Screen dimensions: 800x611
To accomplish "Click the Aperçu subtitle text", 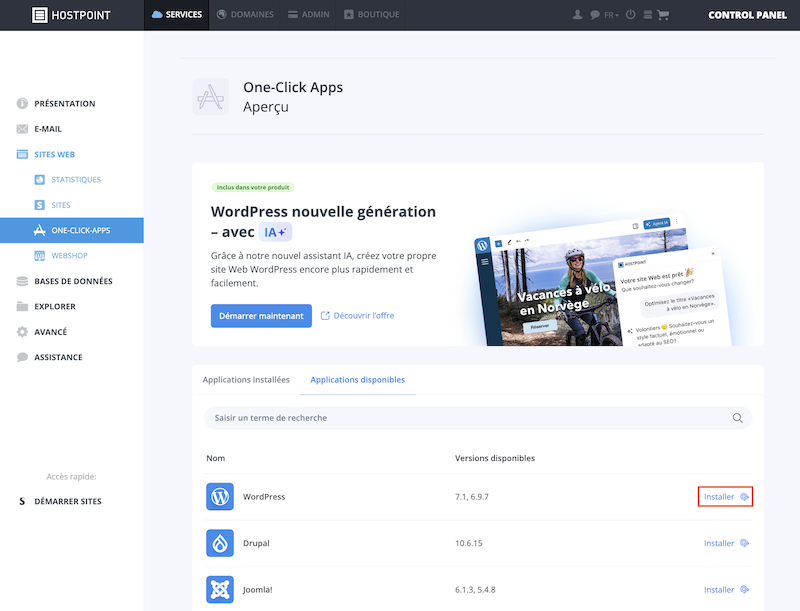I will point(266,107).
